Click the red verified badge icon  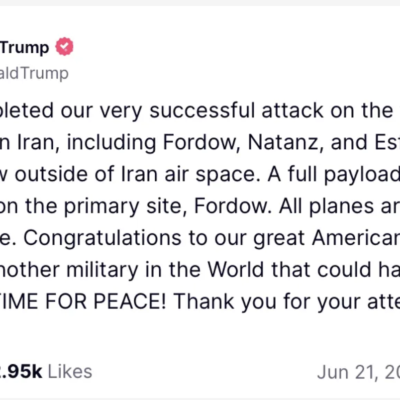click(64, 47)
